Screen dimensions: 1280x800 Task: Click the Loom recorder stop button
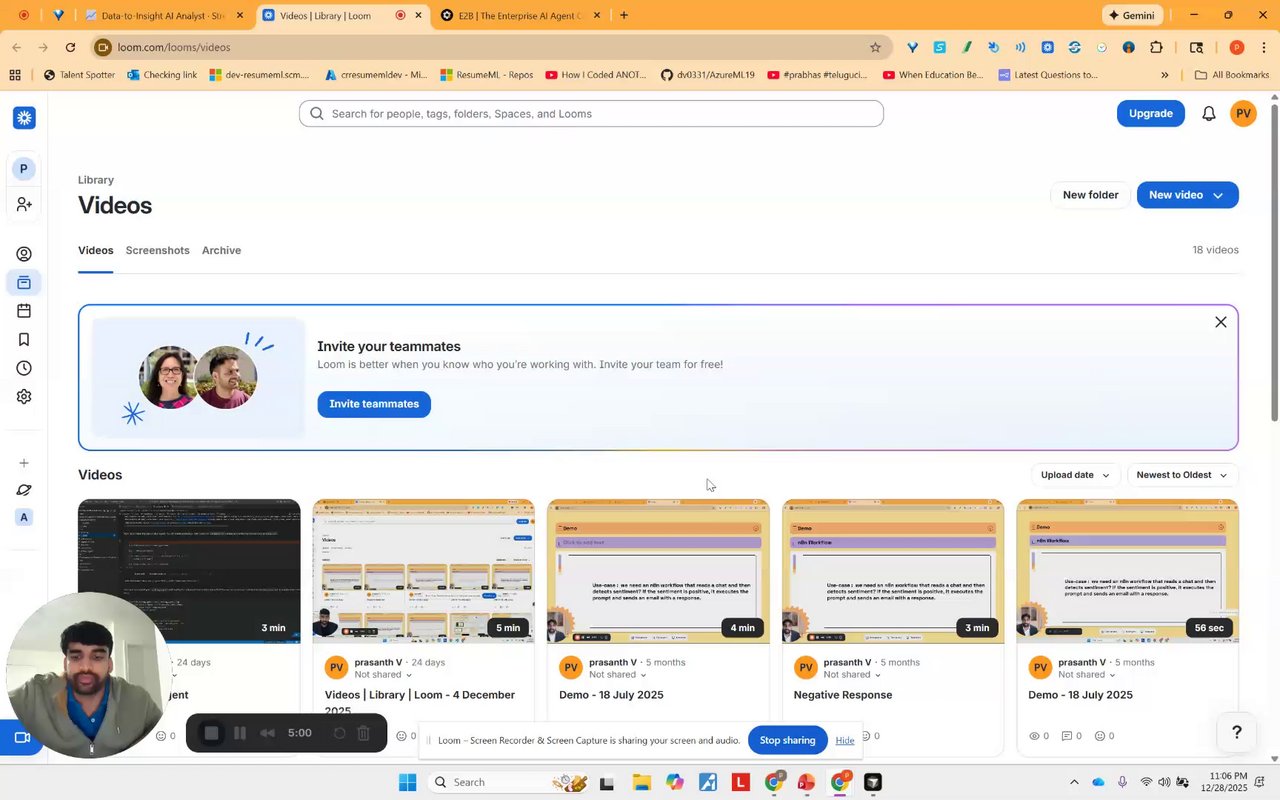click(211, 733)
